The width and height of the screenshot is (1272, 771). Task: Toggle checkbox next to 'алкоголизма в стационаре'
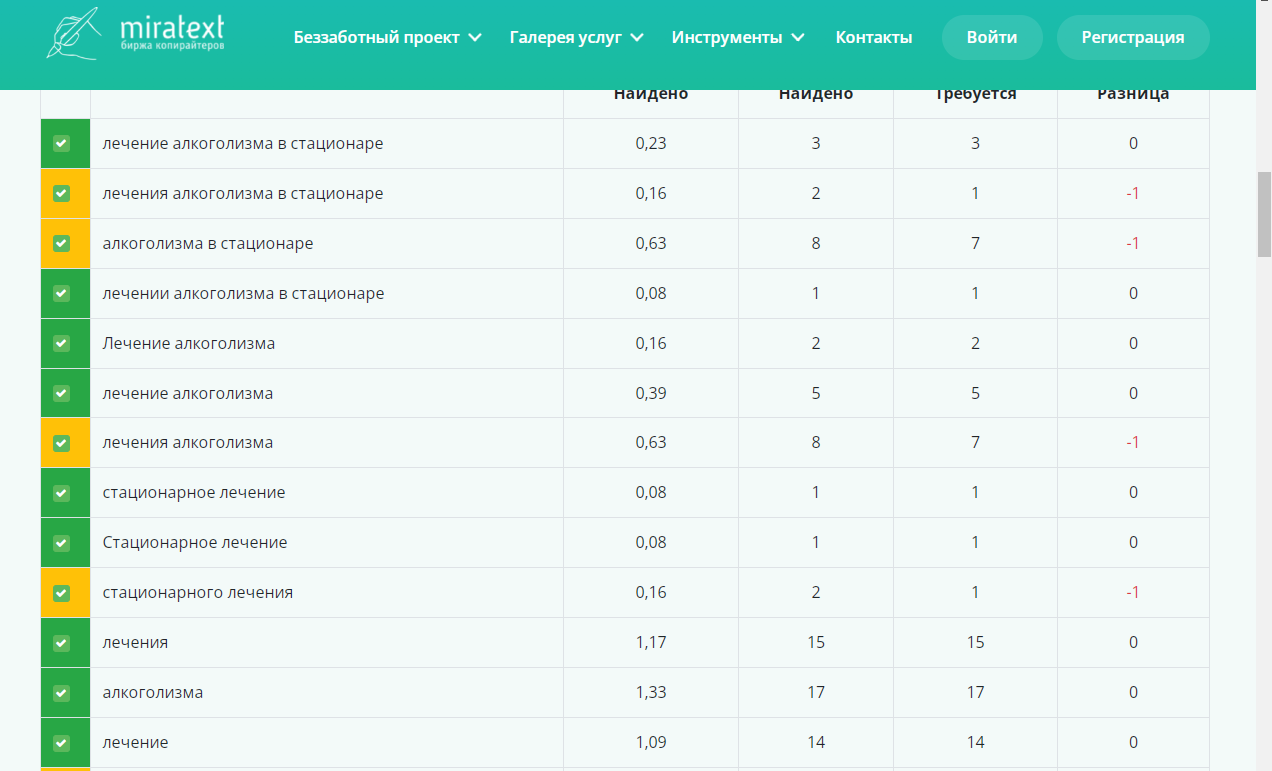61,243
